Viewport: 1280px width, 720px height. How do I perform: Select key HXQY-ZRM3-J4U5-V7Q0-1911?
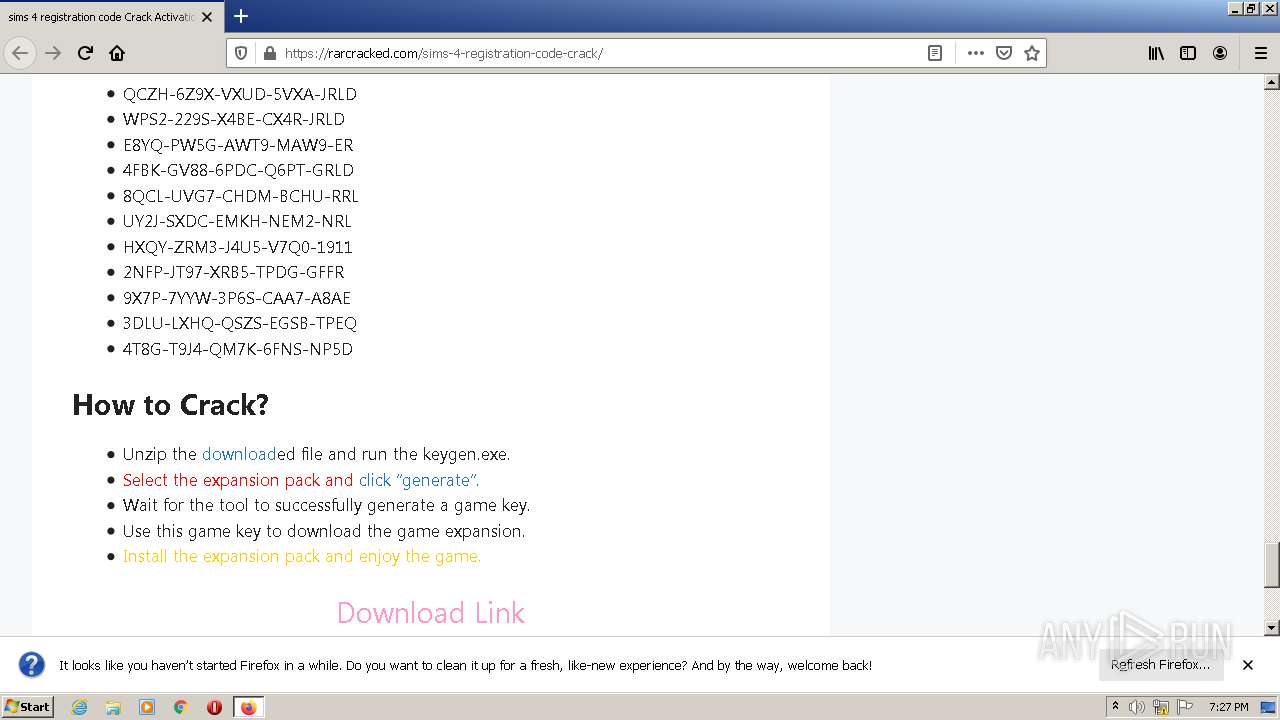(x=238, y=247)
